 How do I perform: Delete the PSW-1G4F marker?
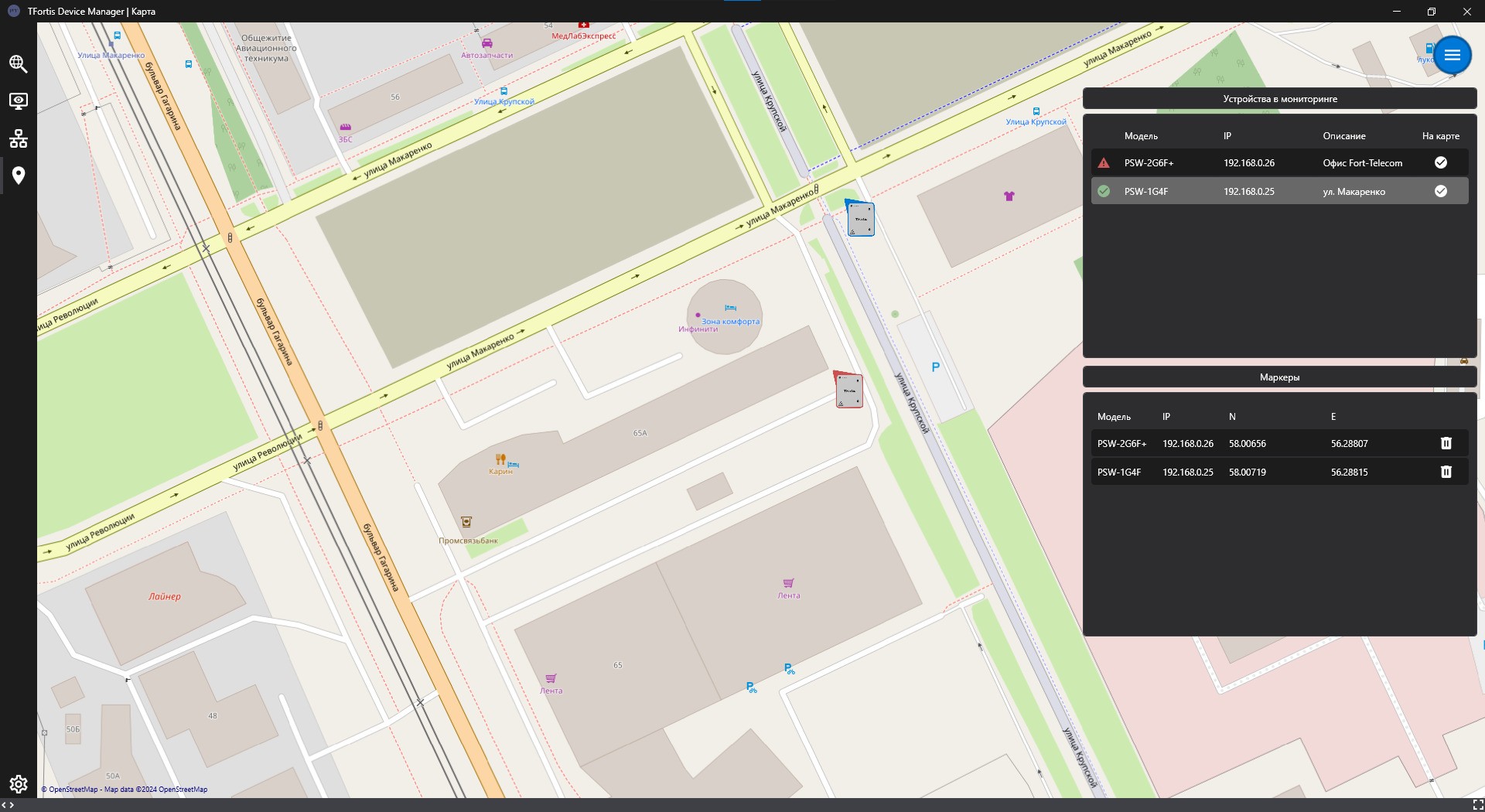1446,472
